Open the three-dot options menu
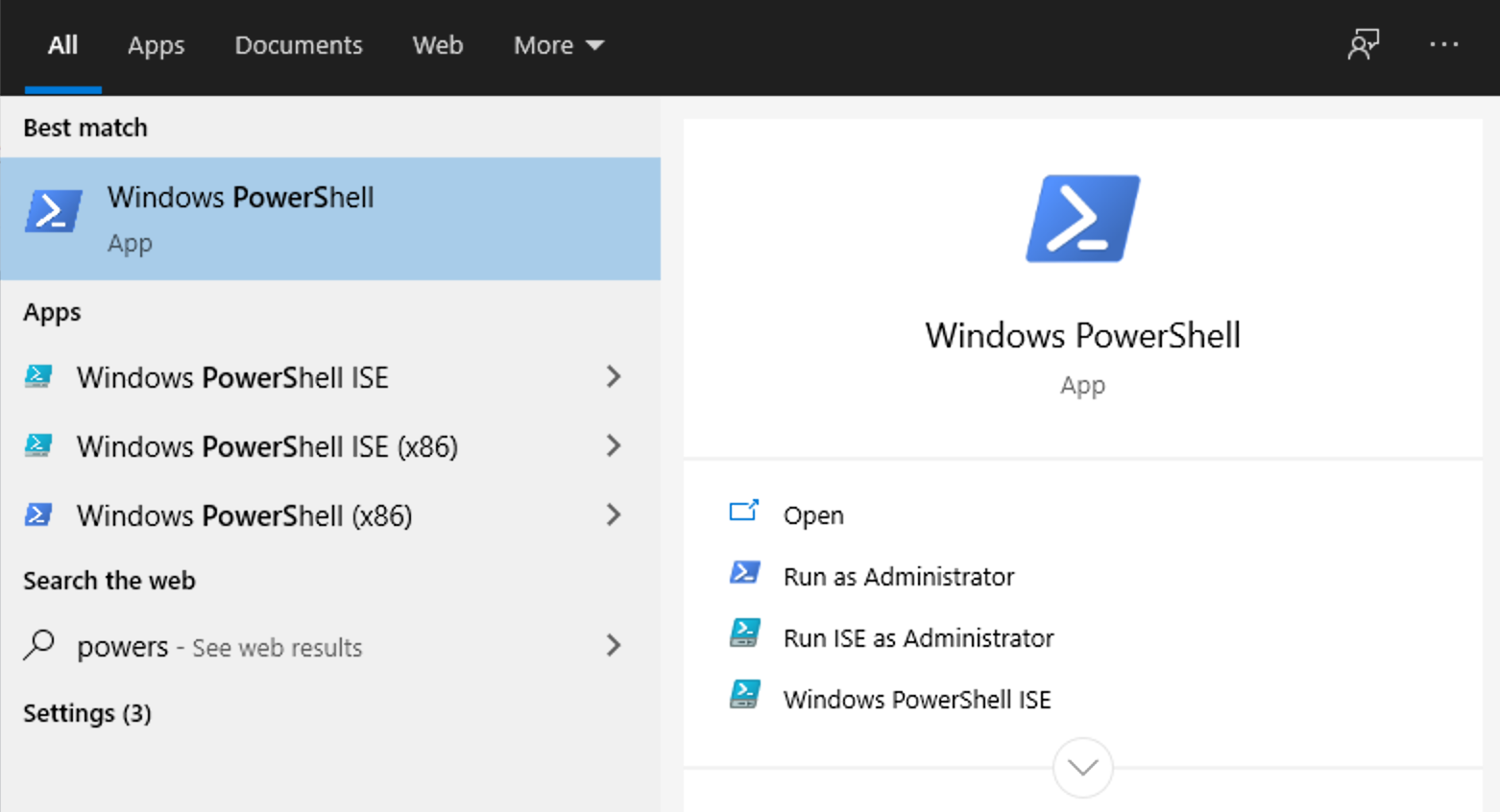 pyautogui.click(x=1443, y=44)
